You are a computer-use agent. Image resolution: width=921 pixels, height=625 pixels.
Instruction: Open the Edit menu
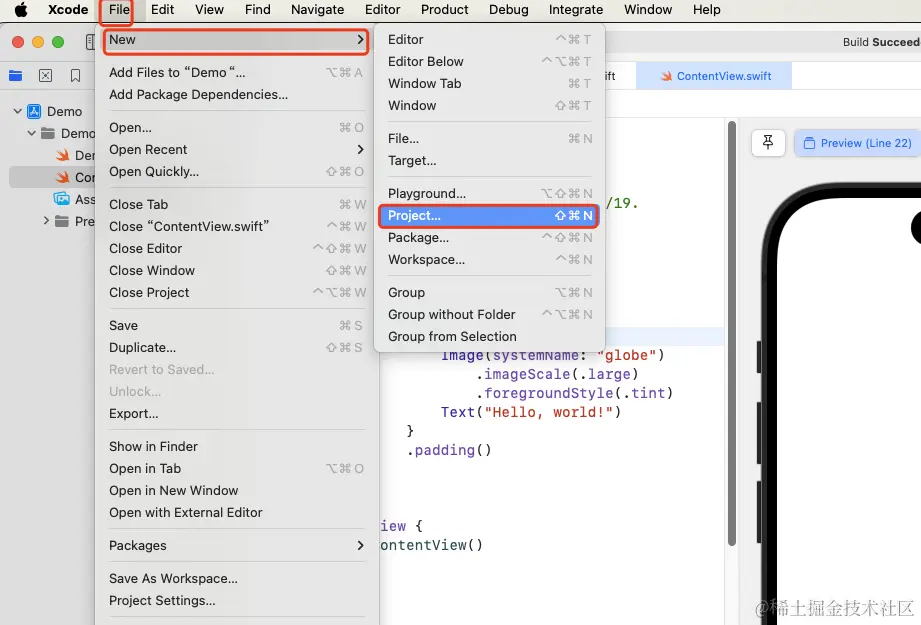[162, 9]
